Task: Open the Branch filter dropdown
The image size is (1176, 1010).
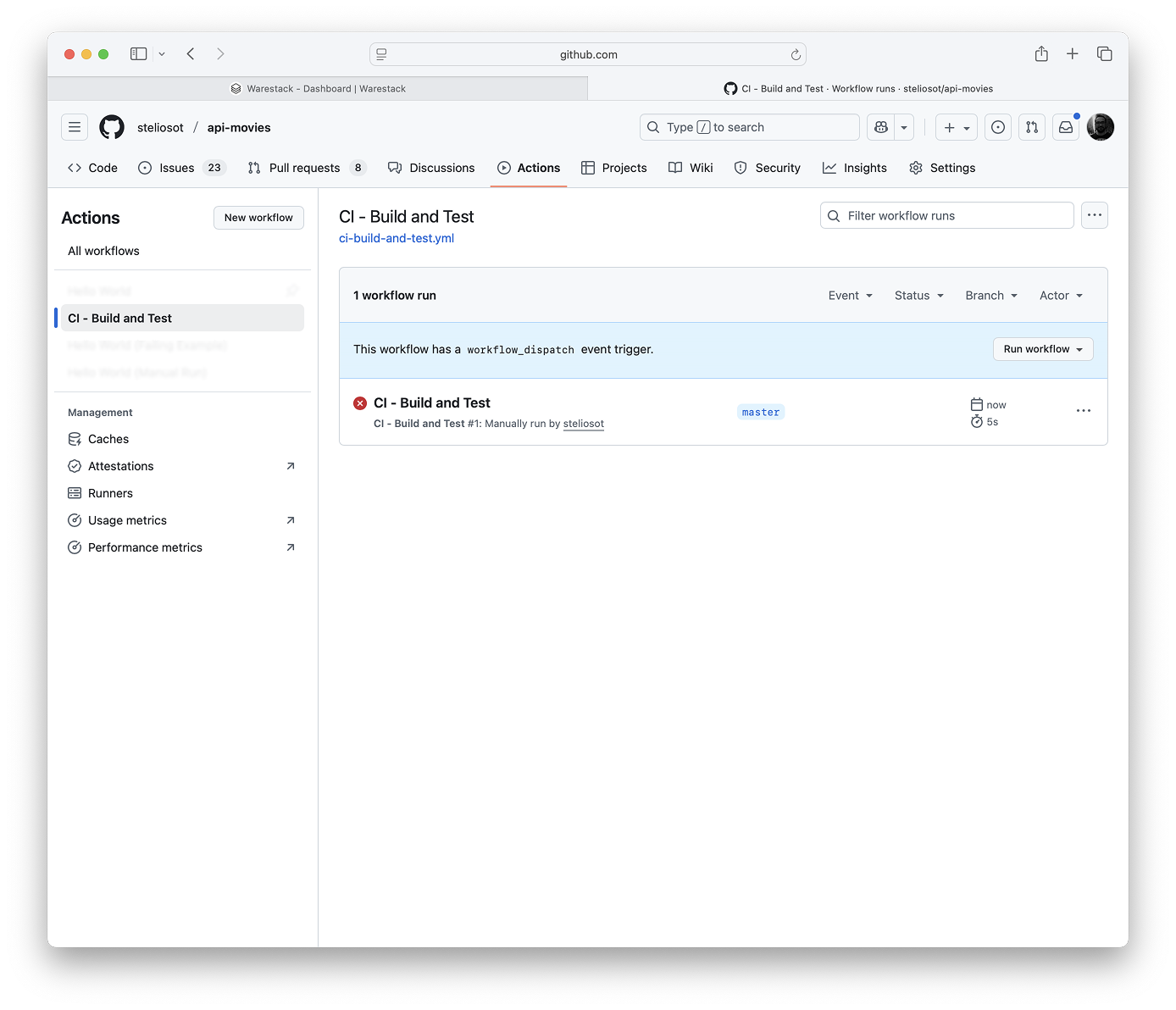Action: [x=990, y=296]
